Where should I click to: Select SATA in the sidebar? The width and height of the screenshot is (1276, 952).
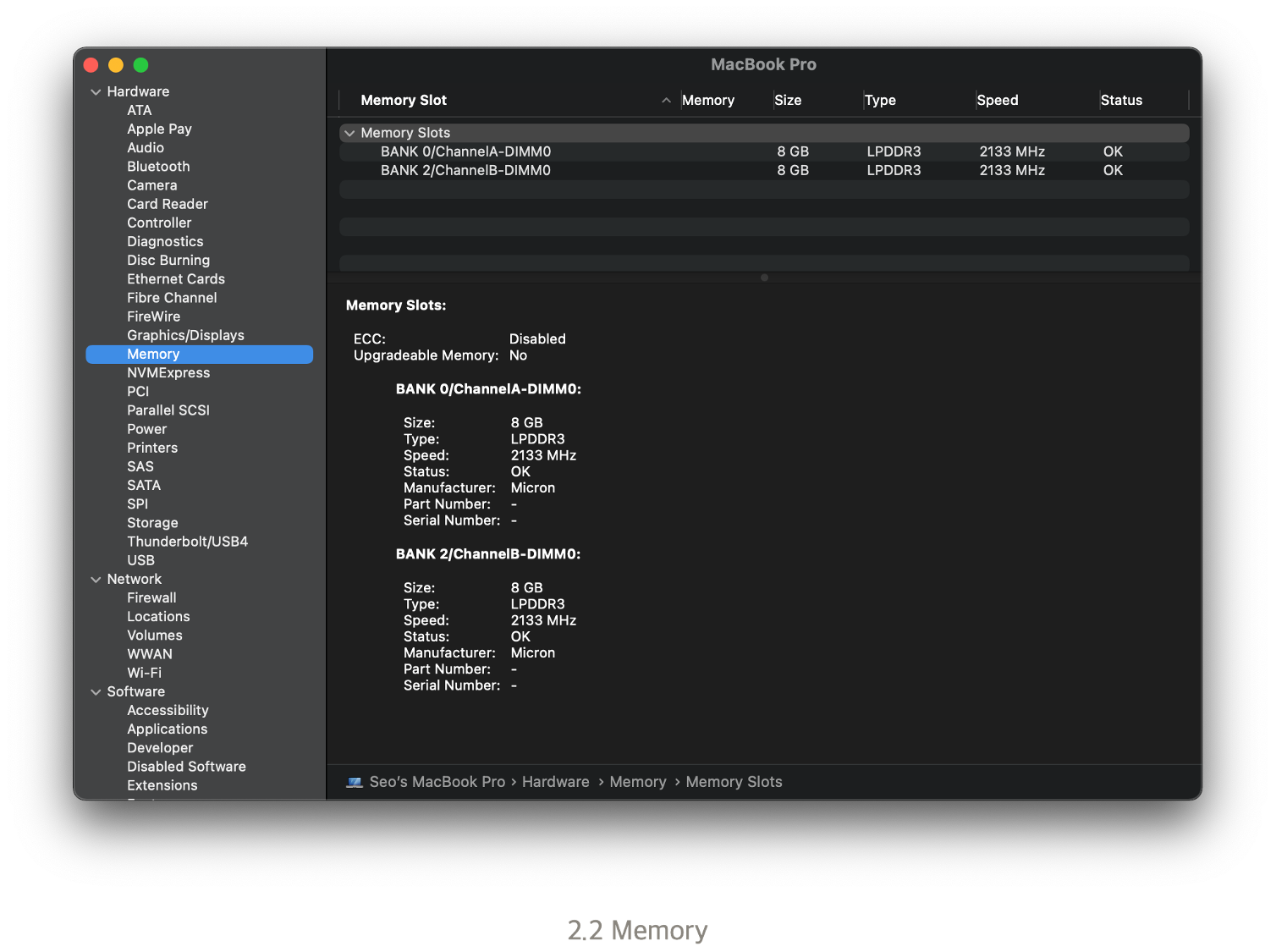coord(144,486)
